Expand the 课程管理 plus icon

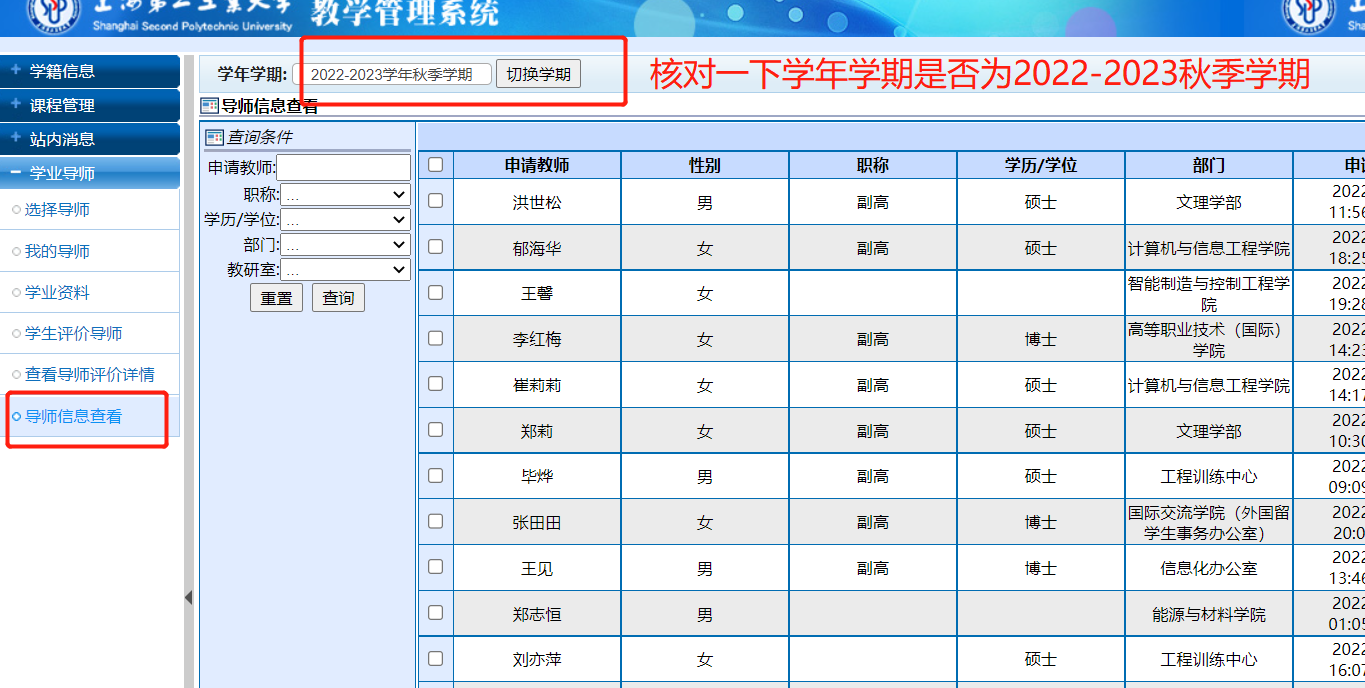[x=15, y=105]
